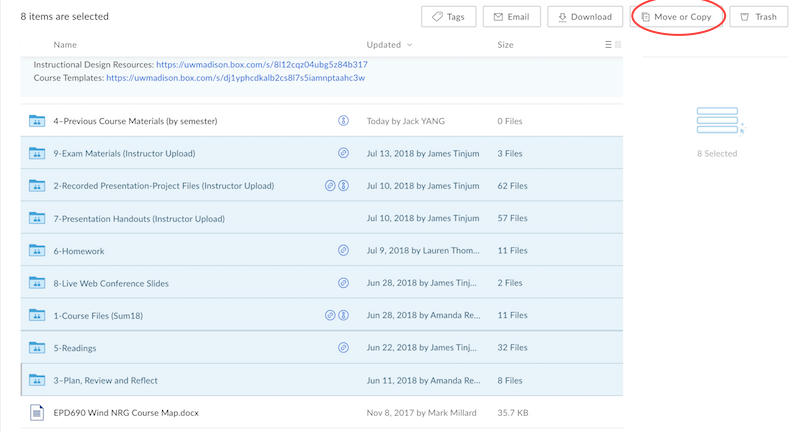The width and height of the screenshot is (800, 432).
Task: Open the Instructional Design Resources link
Action: (x=262, y=65)
